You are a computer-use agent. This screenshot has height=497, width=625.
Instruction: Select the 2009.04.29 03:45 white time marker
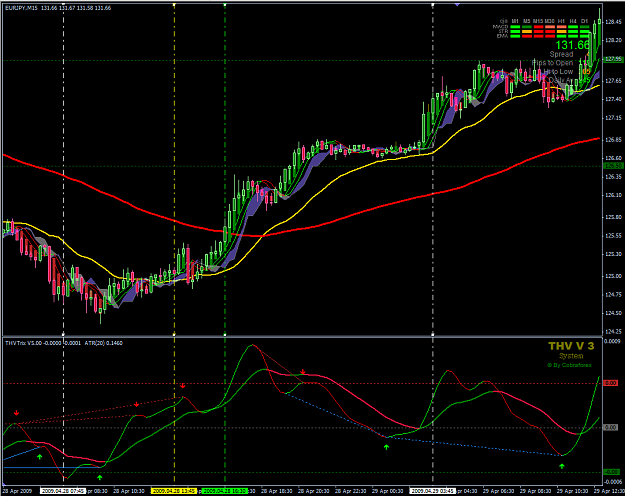[433, 491]
